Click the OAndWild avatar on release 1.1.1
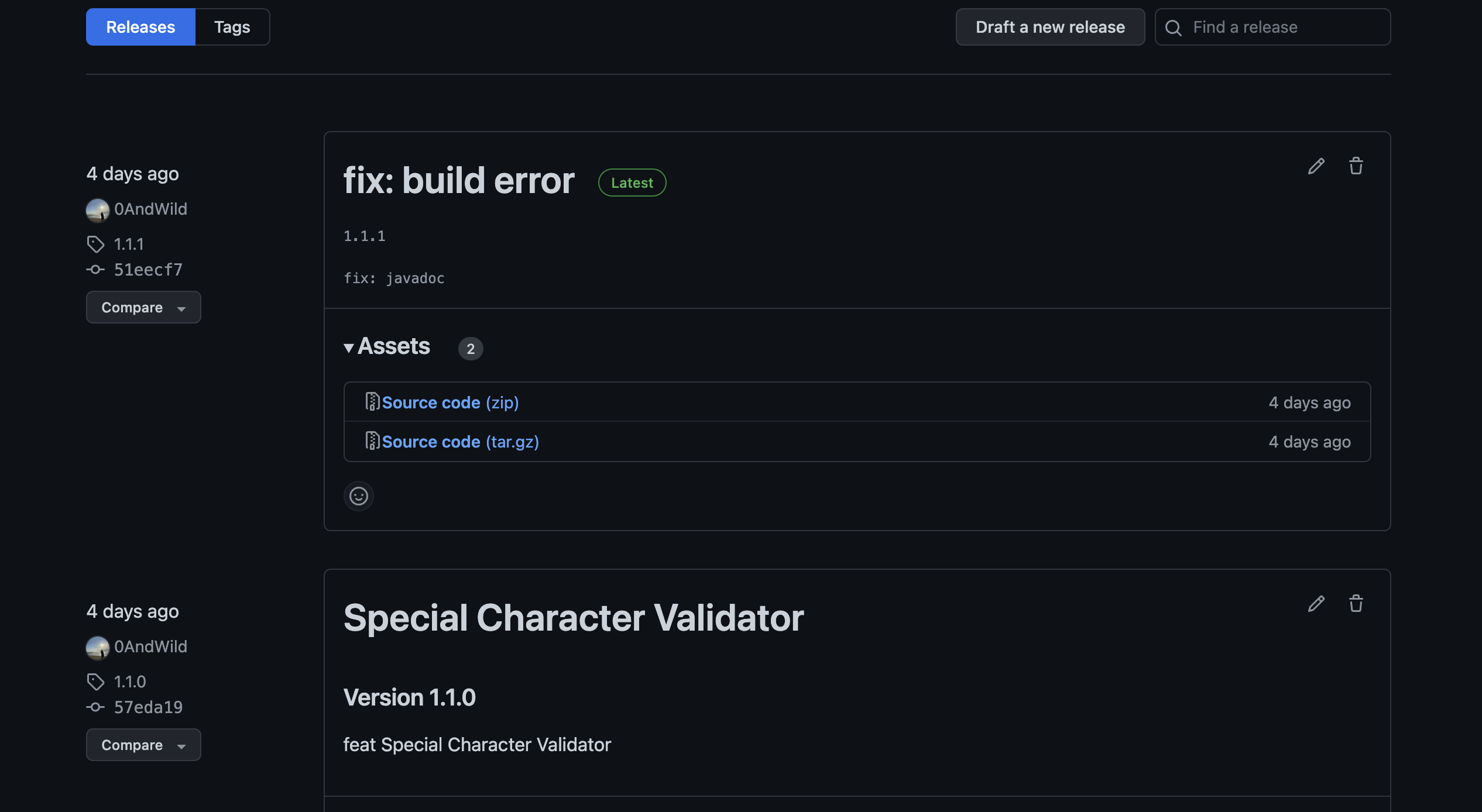 click(x=97, y=210)
